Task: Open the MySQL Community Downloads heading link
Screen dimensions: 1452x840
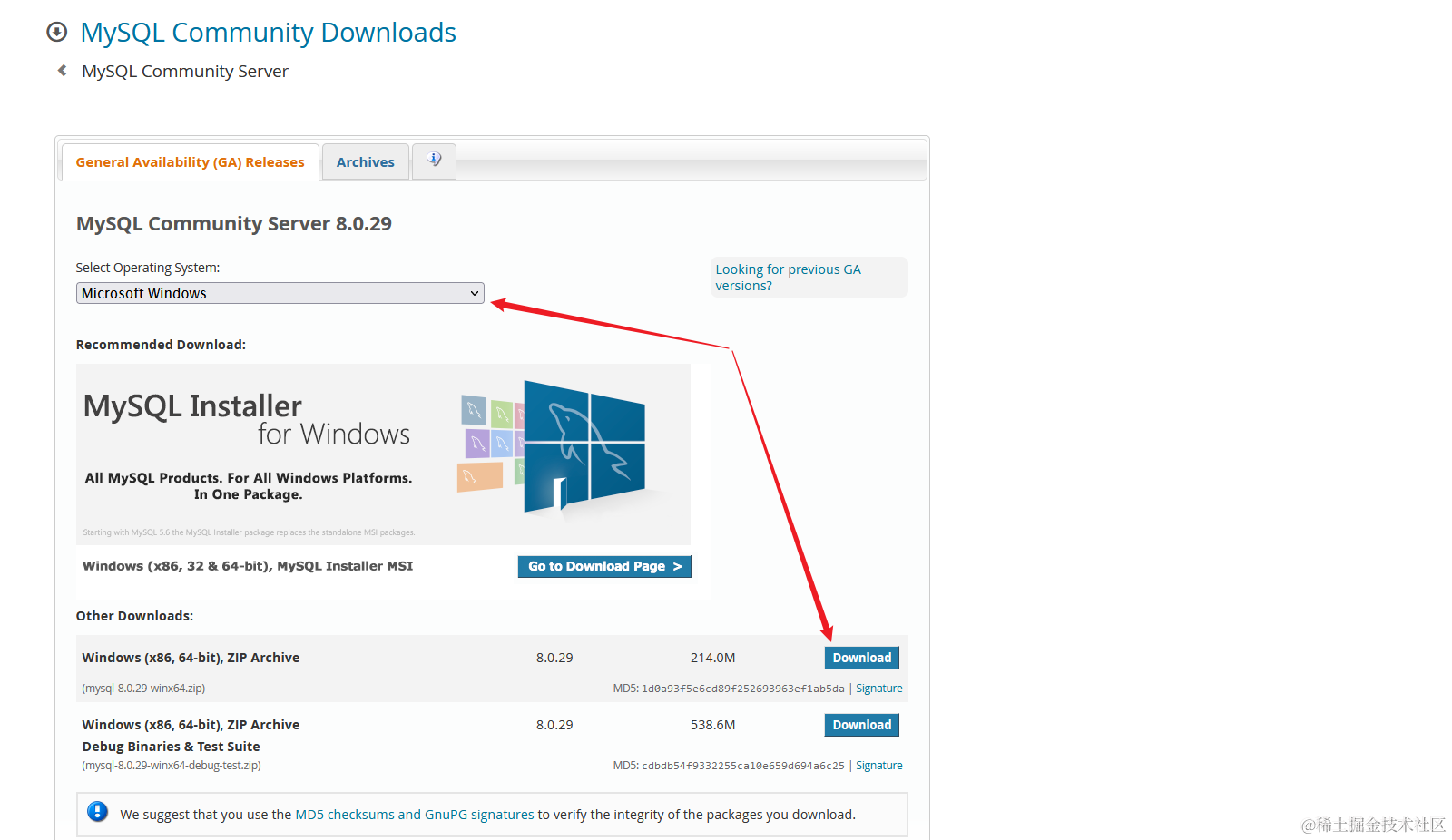Action: coord(268,33)
